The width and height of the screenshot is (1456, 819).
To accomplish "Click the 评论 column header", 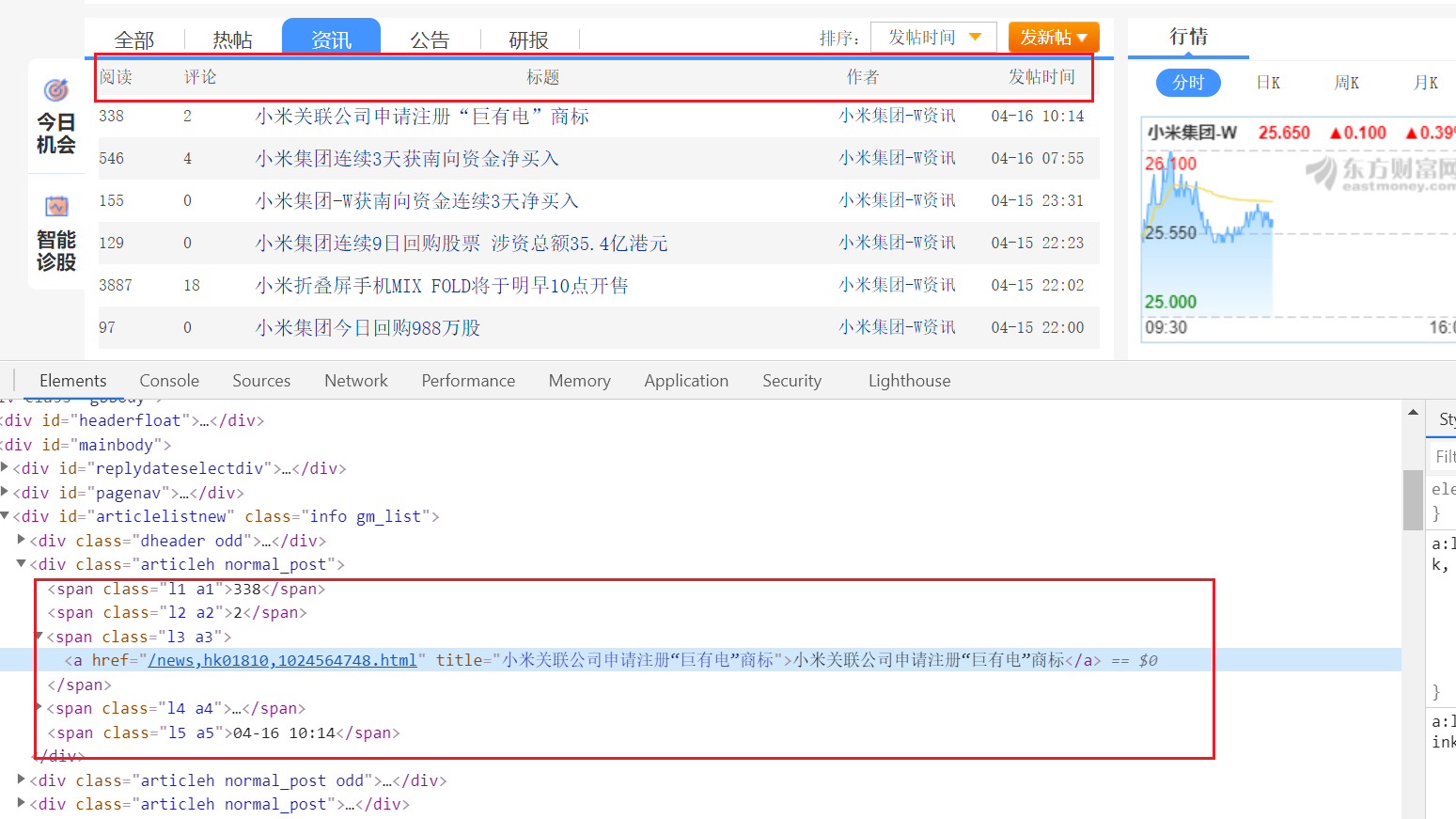I will point(200,77).
